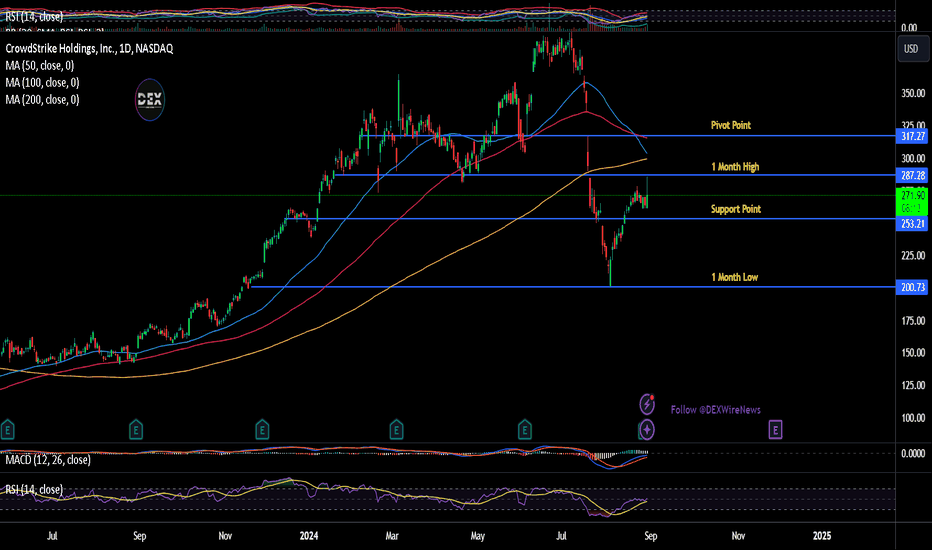Click the purple four-point star icon
Image resolution: width=932 pixels, height=550 pixels.
[647, 429]
